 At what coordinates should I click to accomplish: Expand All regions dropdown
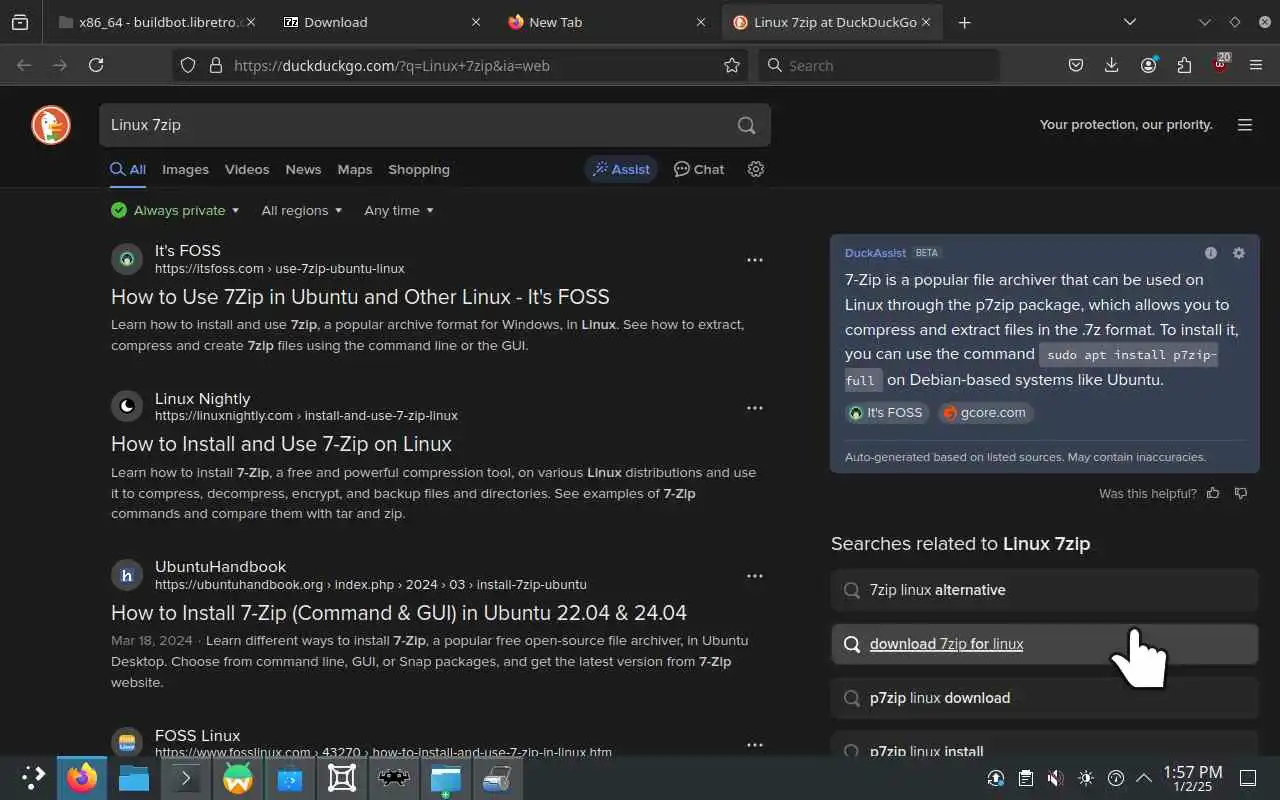tap(302, 210)
